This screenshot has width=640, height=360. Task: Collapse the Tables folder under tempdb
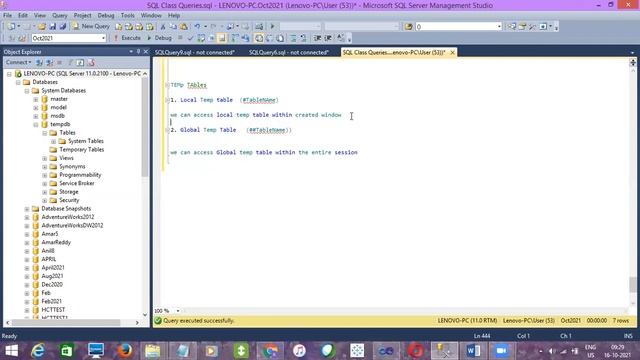(45, 133)
